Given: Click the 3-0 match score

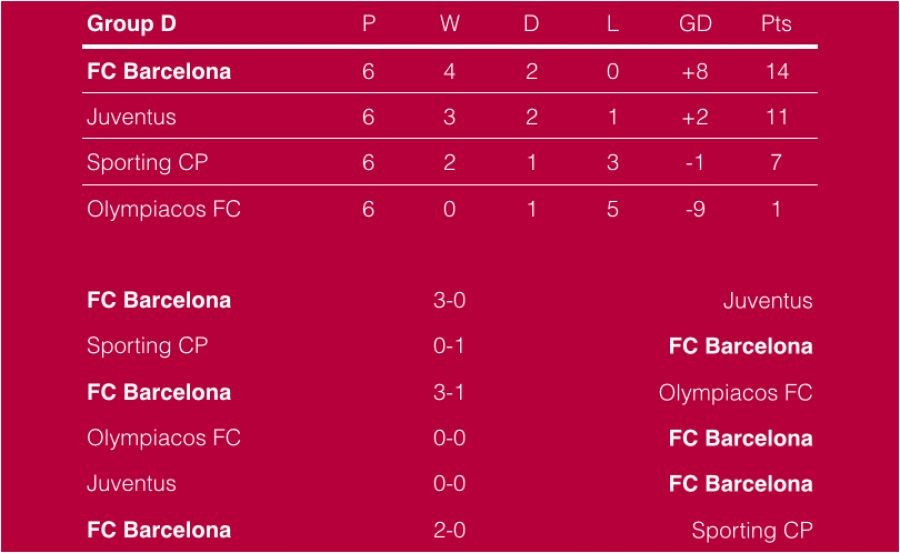Looking at the screenshot, I should [x=449, y=300].
